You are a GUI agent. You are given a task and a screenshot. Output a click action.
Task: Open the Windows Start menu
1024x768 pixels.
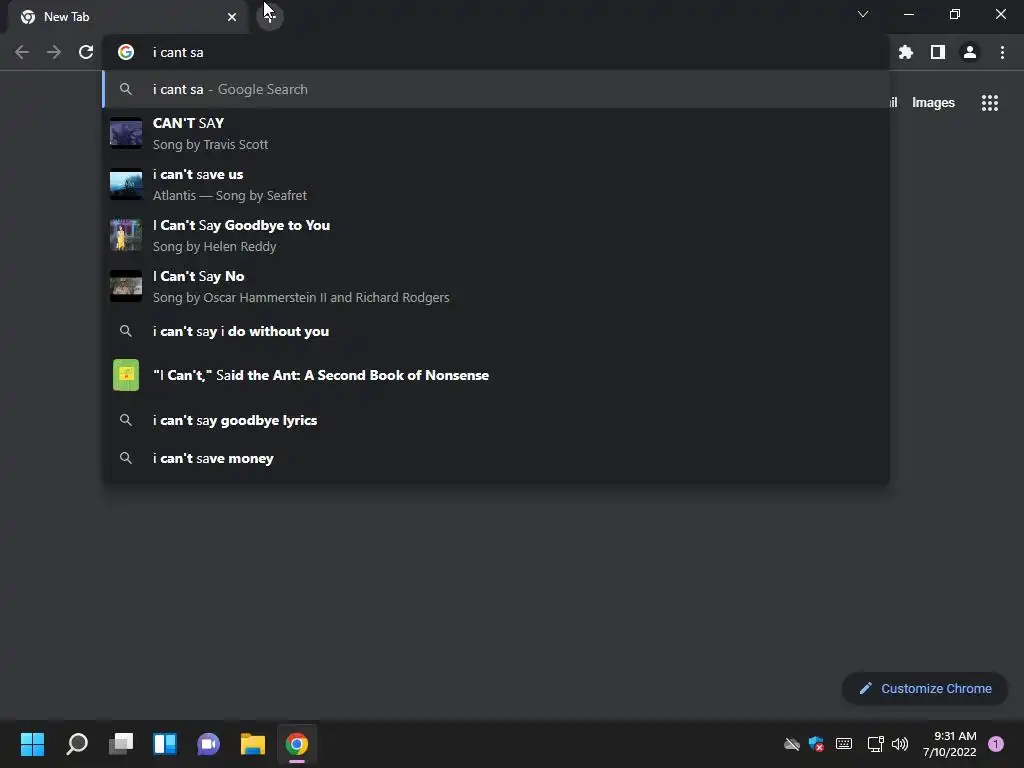click(x=32, y=744)
